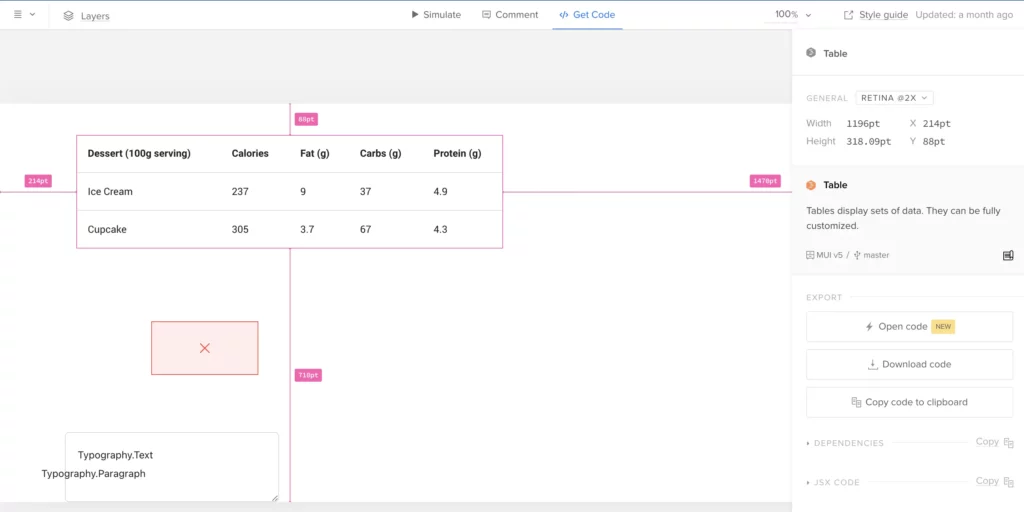Click the Download code button
1024x512 pixels.
coord(909,365)
